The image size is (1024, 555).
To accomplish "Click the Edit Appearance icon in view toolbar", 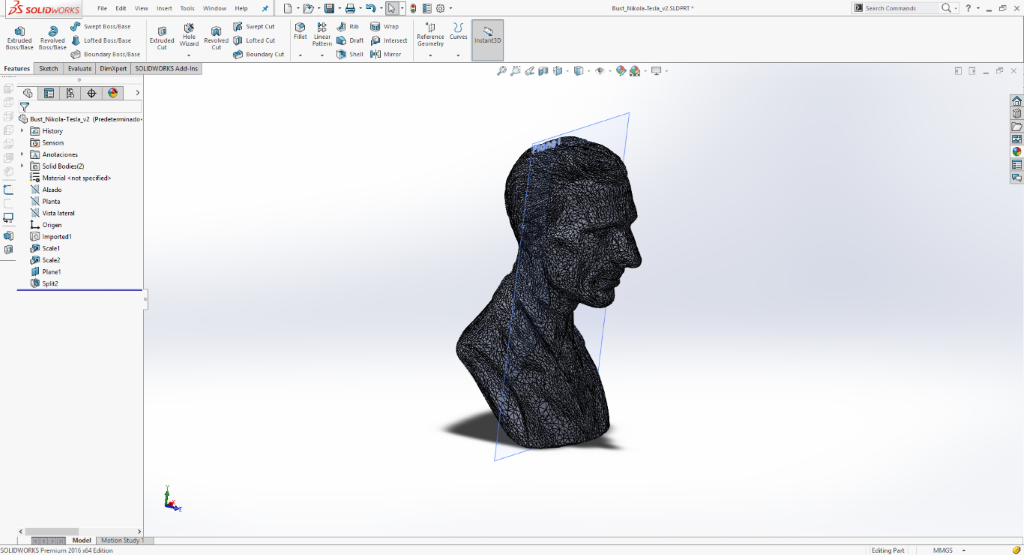I will (x=620, y=71).
